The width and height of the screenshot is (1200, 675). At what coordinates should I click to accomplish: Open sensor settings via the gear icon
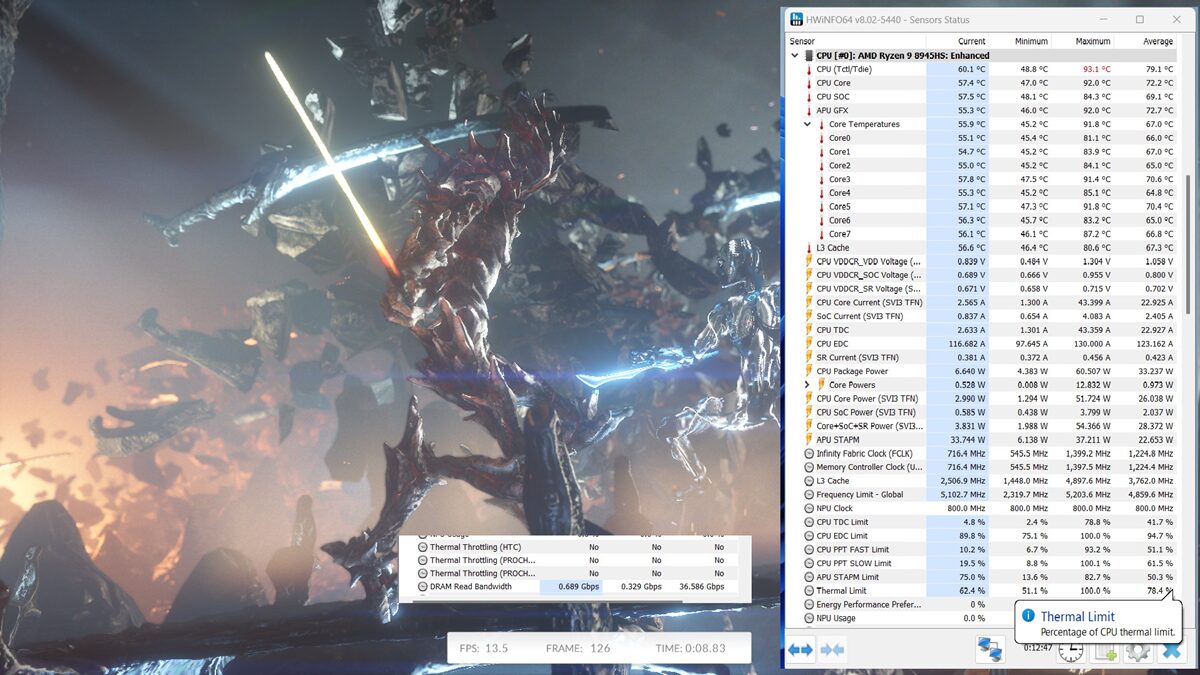[x=1137, y=651]
